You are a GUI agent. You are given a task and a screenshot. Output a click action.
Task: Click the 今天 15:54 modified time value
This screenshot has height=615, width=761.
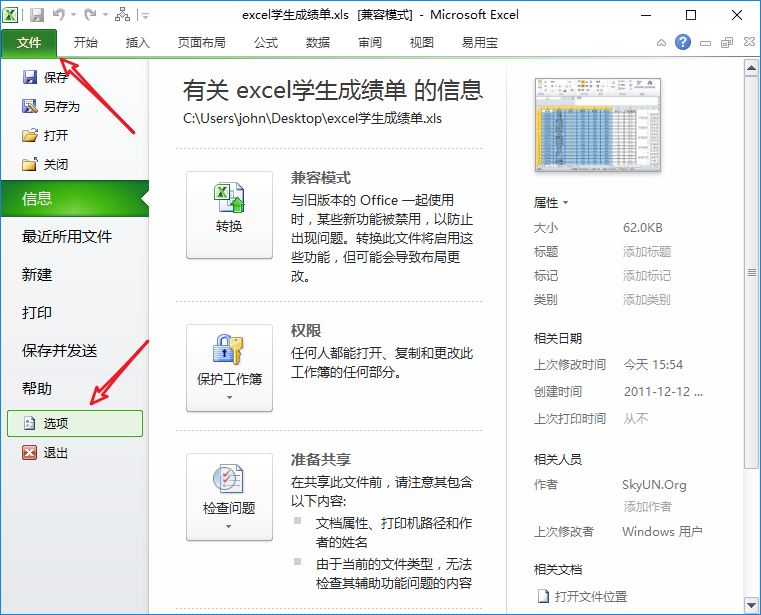[653, 365]
